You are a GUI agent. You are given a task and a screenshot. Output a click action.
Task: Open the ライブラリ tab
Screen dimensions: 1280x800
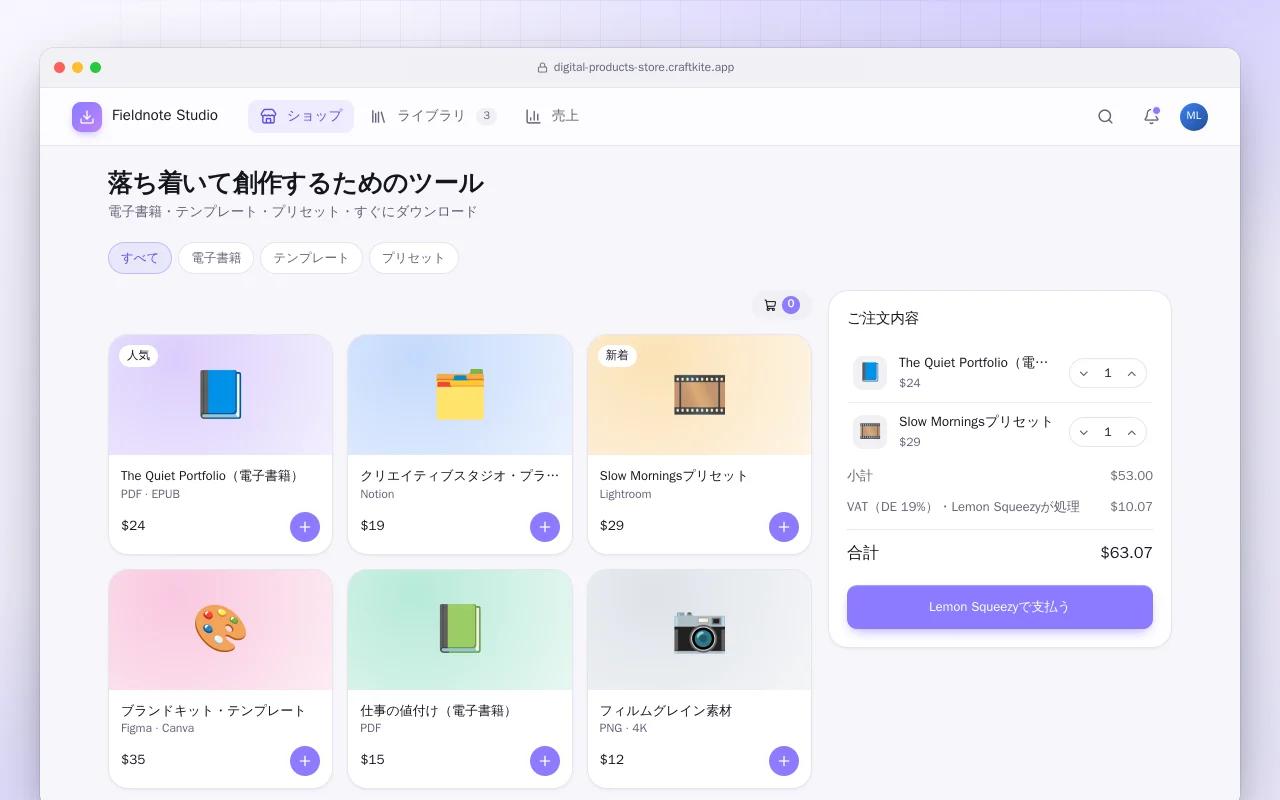tap(433, 116)
